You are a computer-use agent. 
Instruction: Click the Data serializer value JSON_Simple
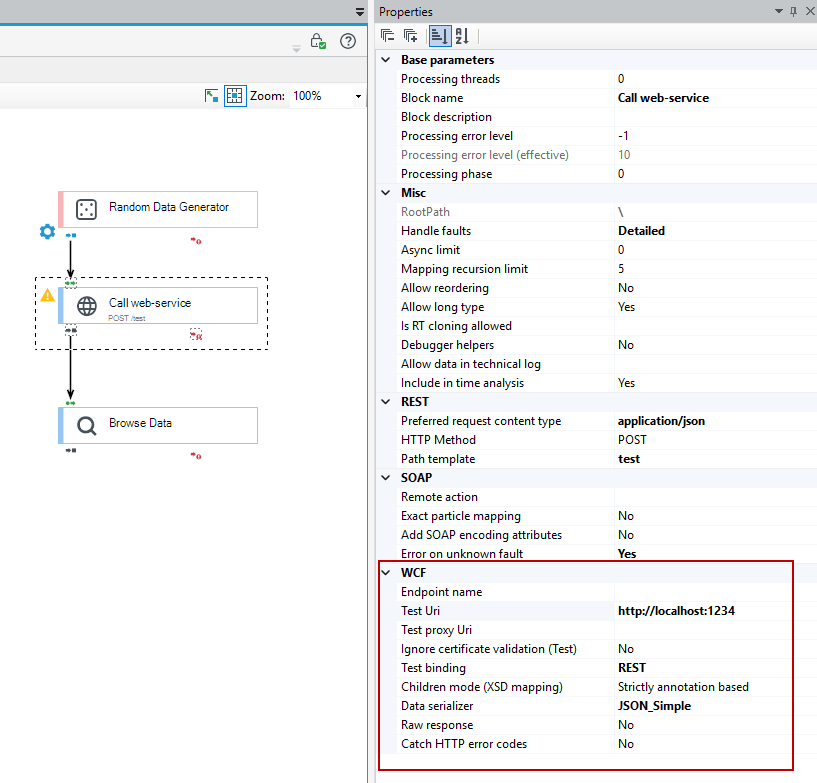654,706
